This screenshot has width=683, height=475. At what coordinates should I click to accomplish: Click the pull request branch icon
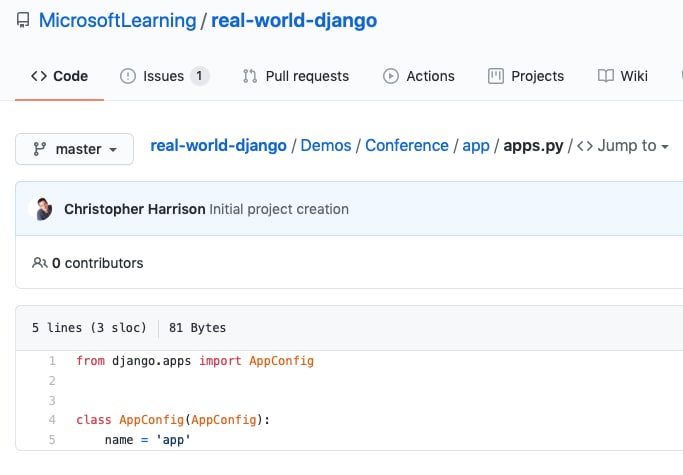[x=250, y=76]
